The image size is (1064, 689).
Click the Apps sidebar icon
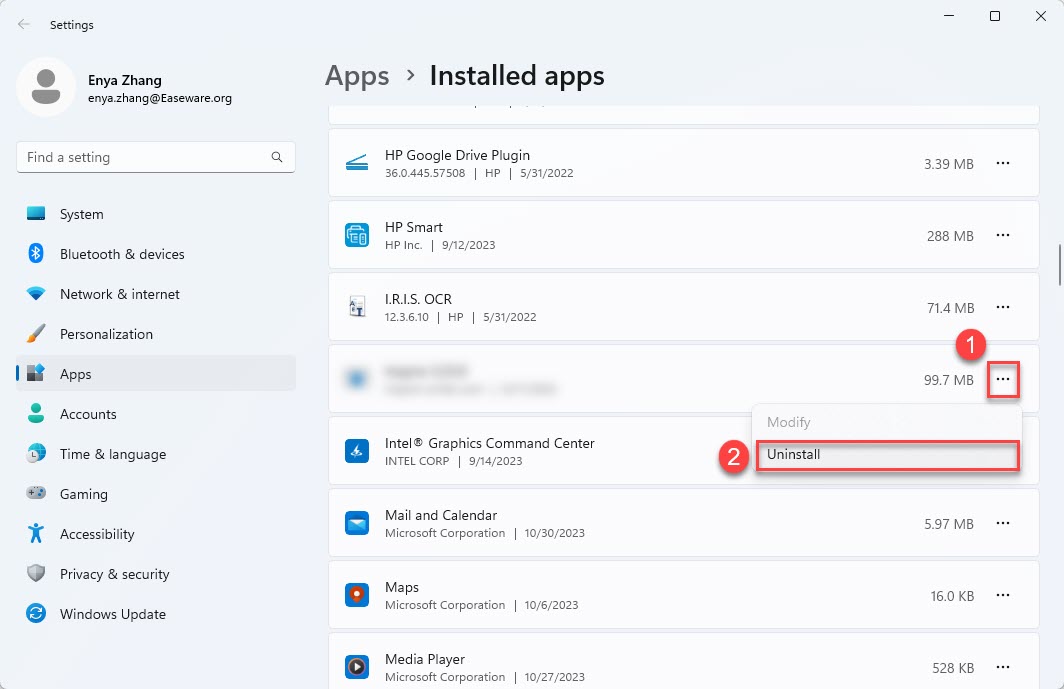click(36, 373)
